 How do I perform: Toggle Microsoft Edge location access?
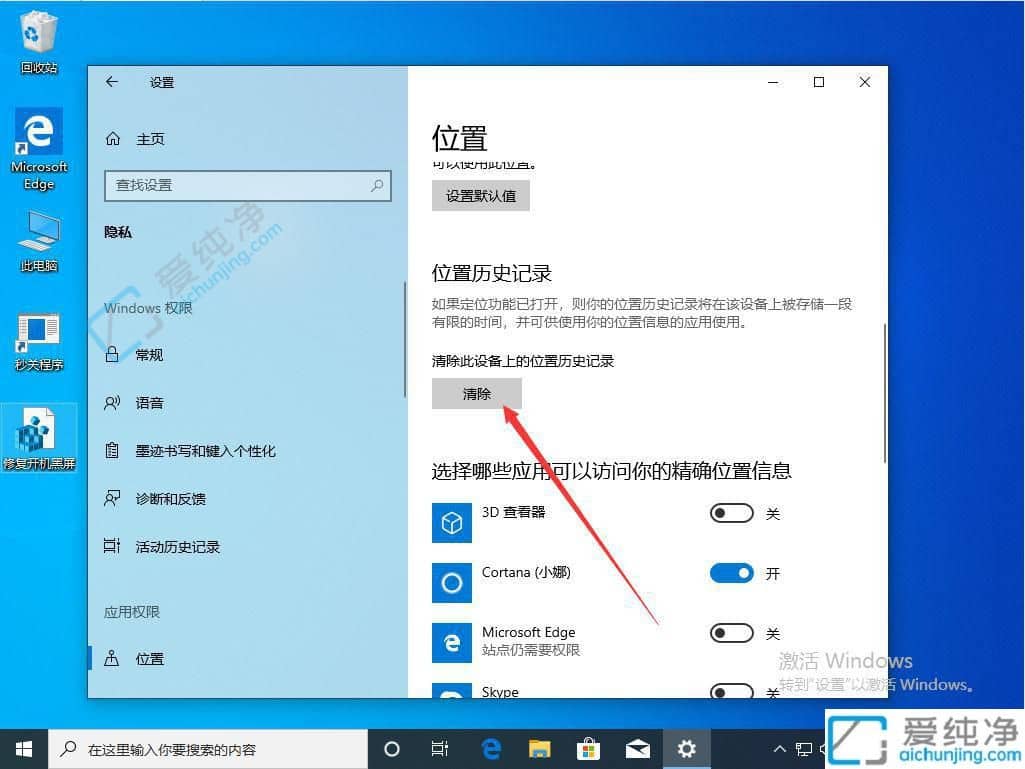[x=731, y=633]
